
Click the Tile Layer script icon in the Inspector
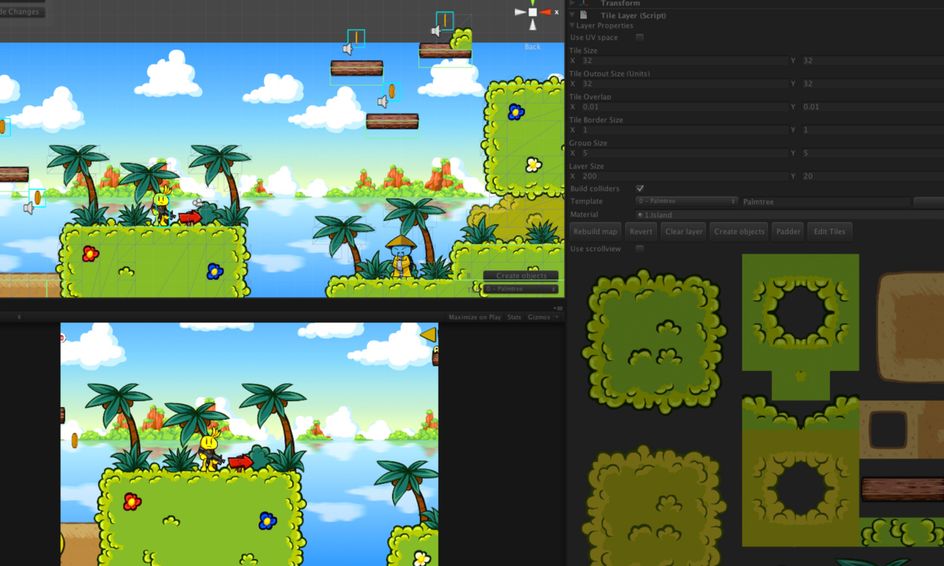583,15
